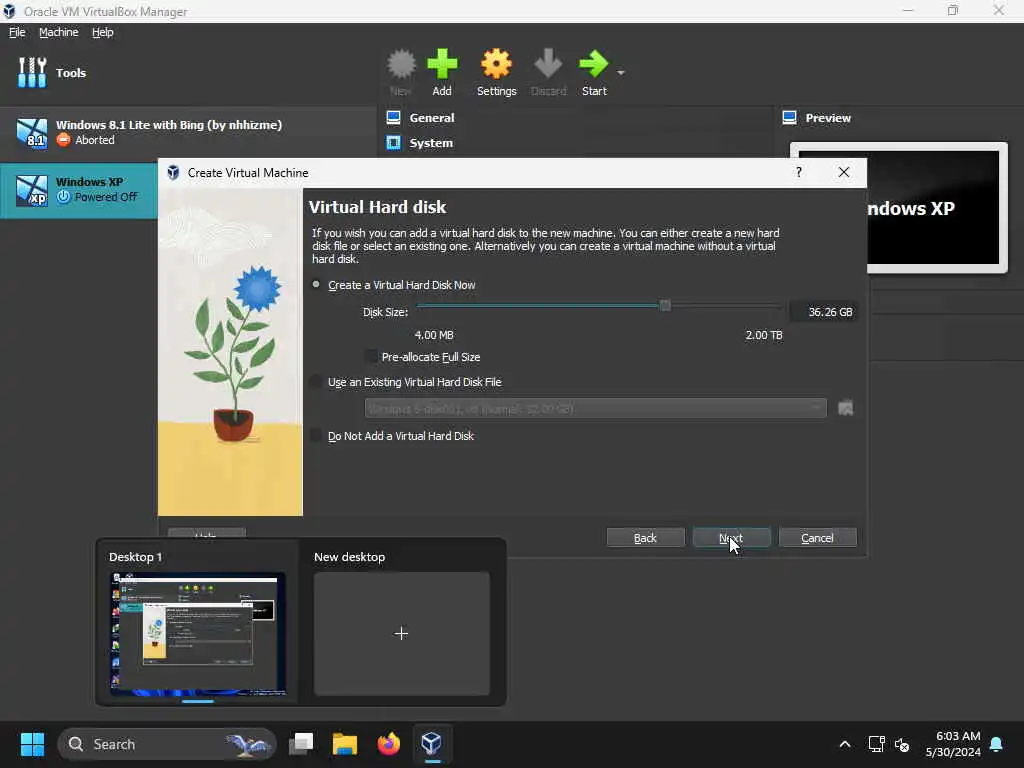This screenshot has width=1024, height=768.
Task: Open the Machine menu
Action: (58, 32)
